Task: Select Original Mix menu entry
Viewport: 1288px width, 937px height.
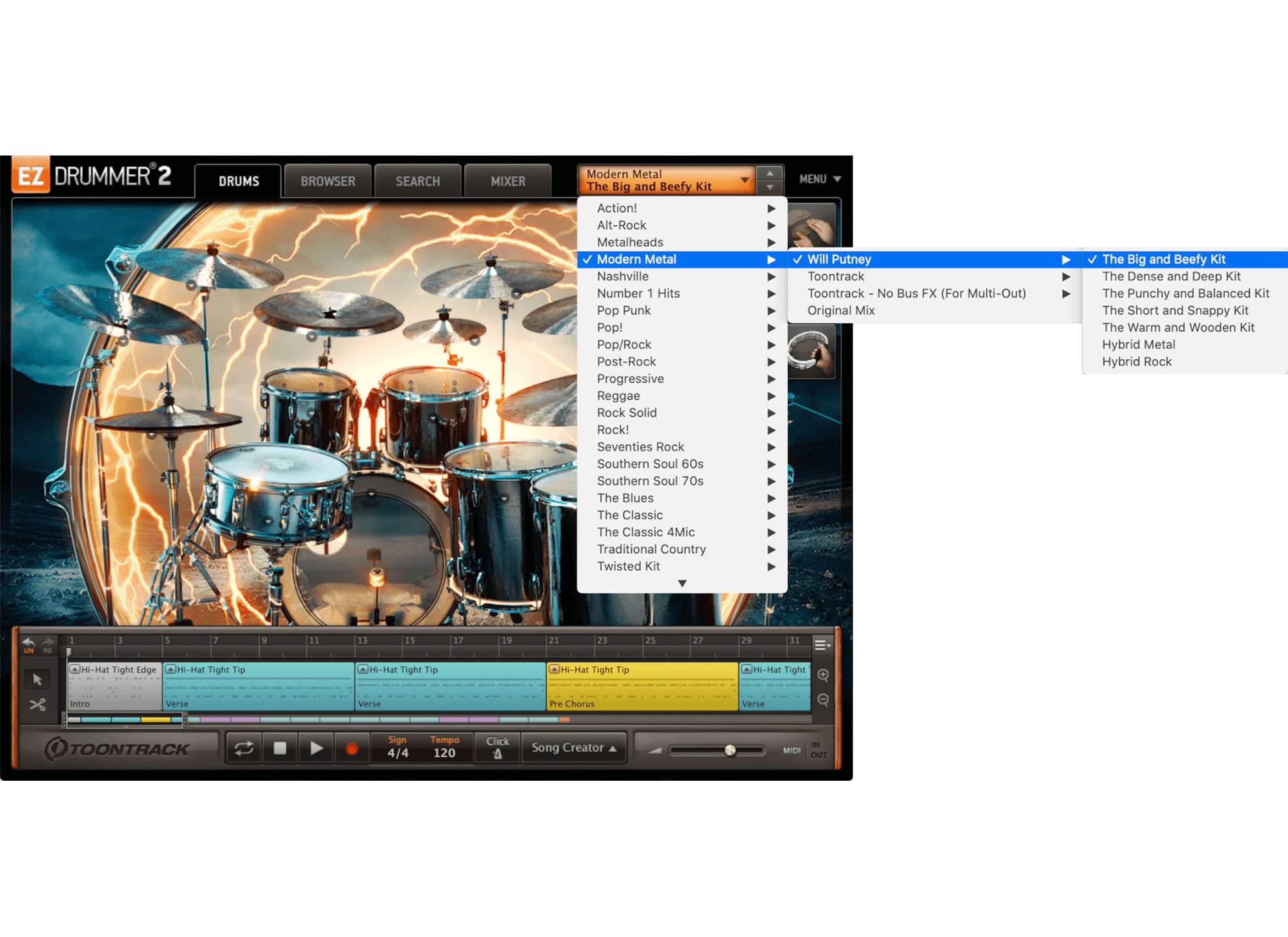Action: [x=840, y=310]
